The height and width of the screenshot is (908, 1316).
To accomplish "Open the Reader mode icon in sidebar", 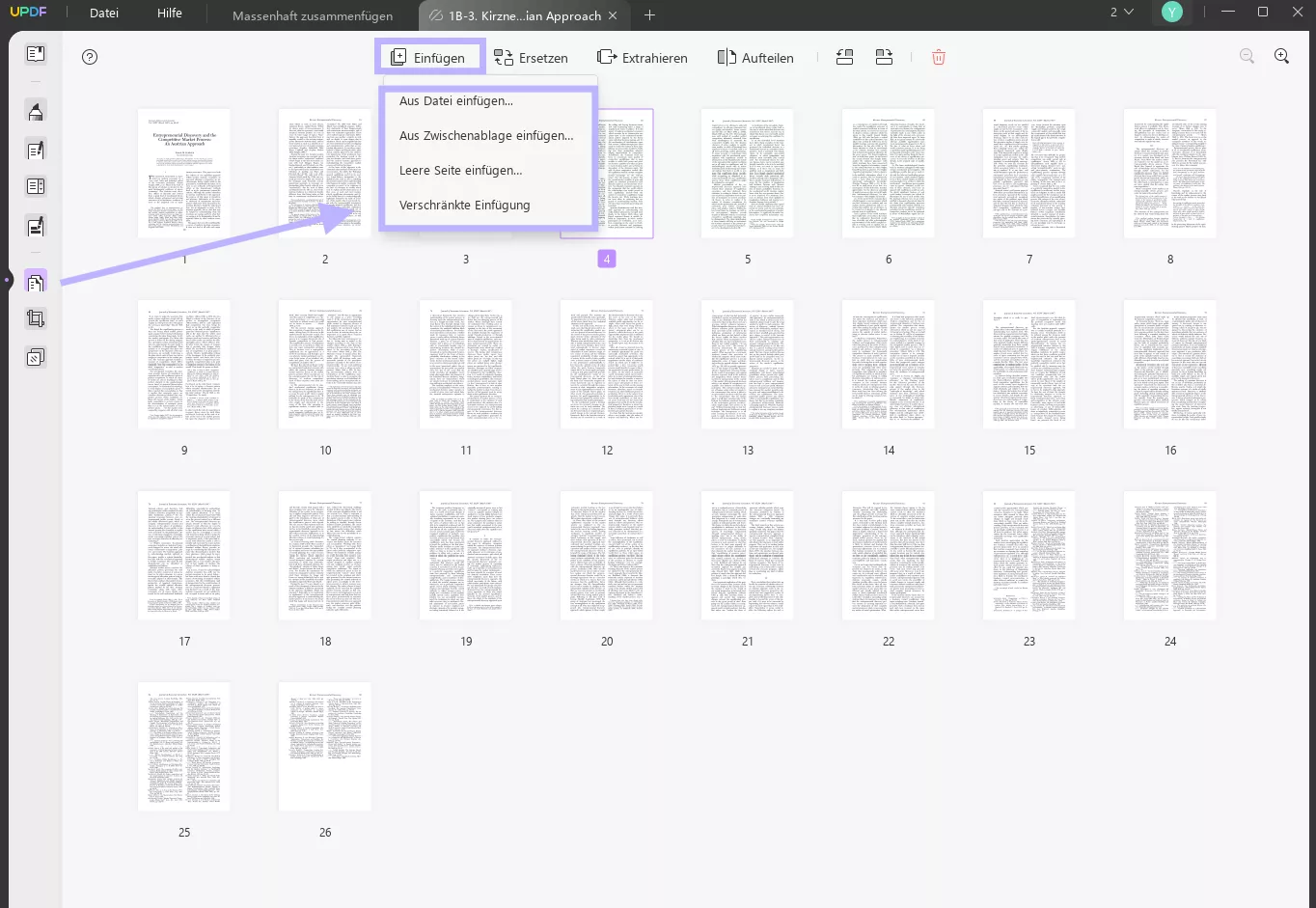I will point(36,54).
